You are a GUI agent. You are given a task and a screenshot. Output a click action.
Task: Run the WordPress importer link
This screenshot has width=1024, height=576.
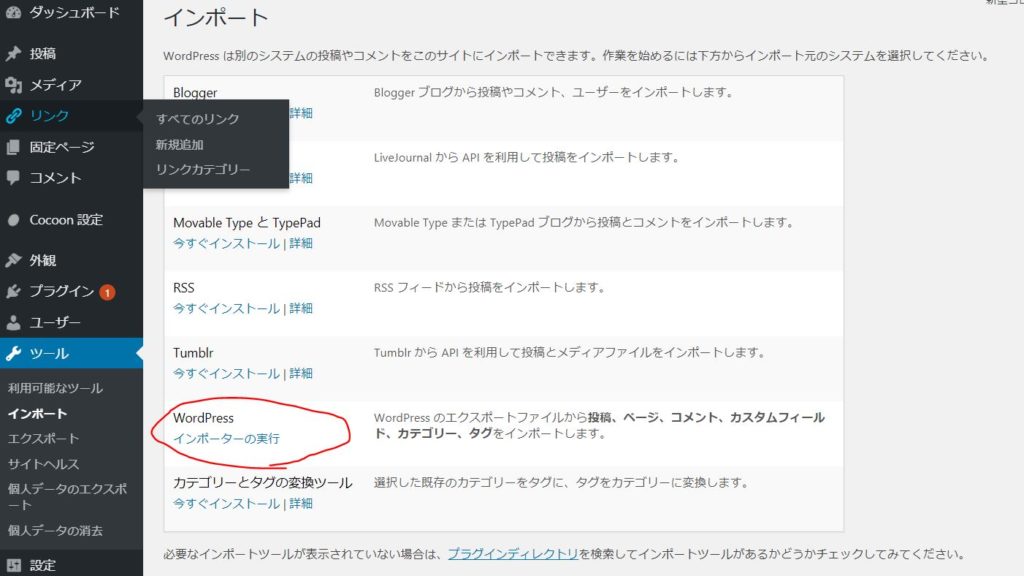coord(226,439)
